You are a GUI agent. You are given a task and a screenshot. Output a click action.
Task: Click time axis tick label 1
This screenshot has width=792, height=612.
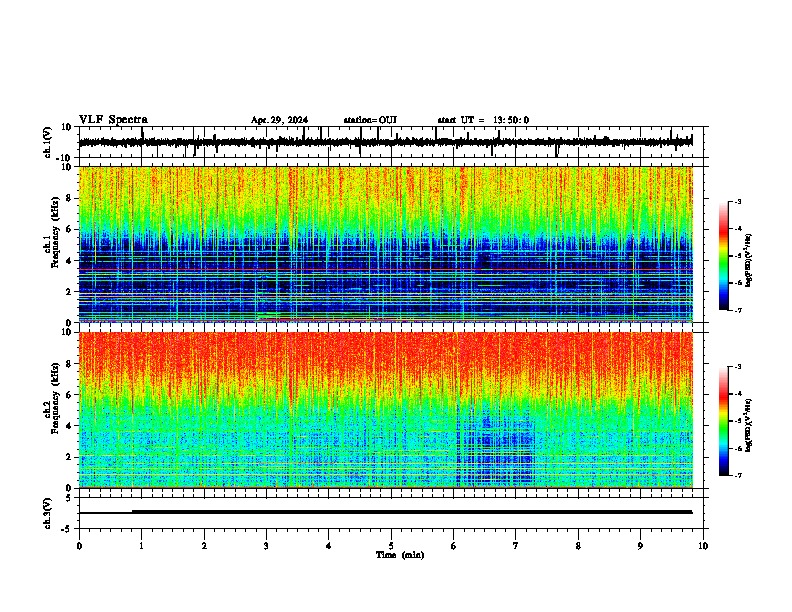pos(141,546)
